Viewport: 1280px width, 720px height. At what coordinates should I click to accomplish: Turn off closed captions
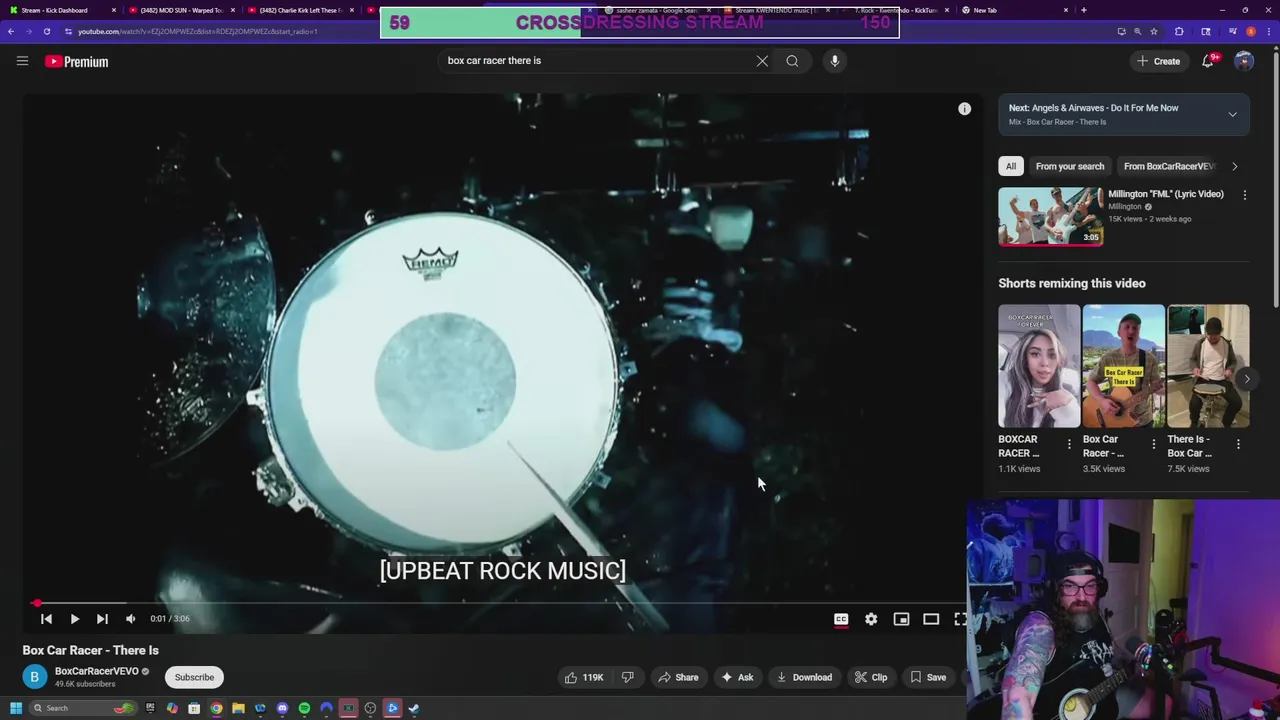[x=841, y=619]
